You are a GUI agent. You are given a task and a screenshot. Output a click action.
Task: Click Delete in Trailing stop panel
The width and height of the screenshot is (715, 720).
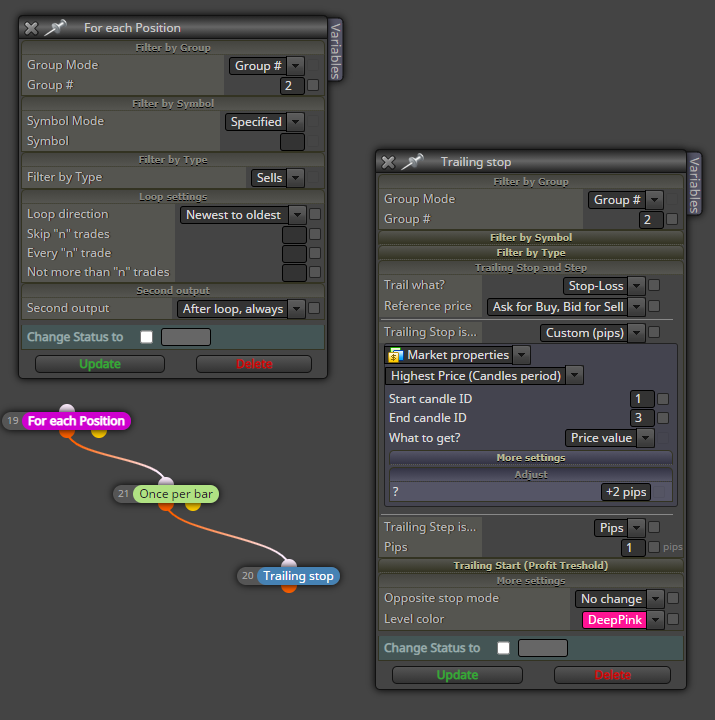(x=613, y=675)
